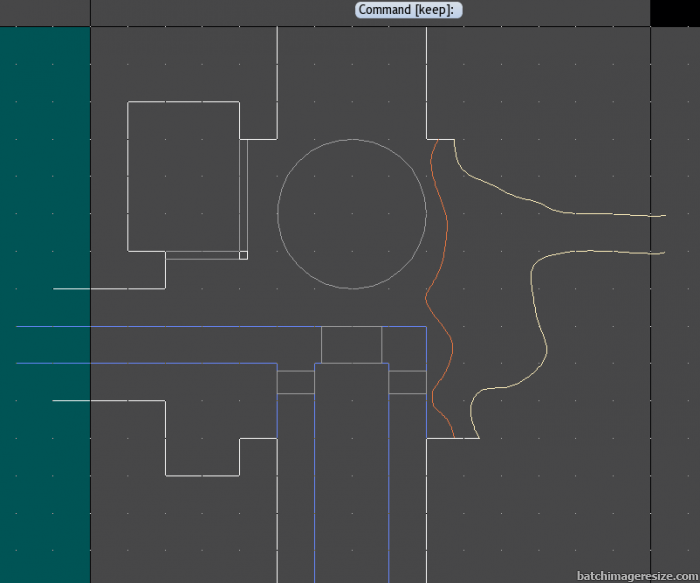Select the small rectangle above the blue column

[351, 344]
